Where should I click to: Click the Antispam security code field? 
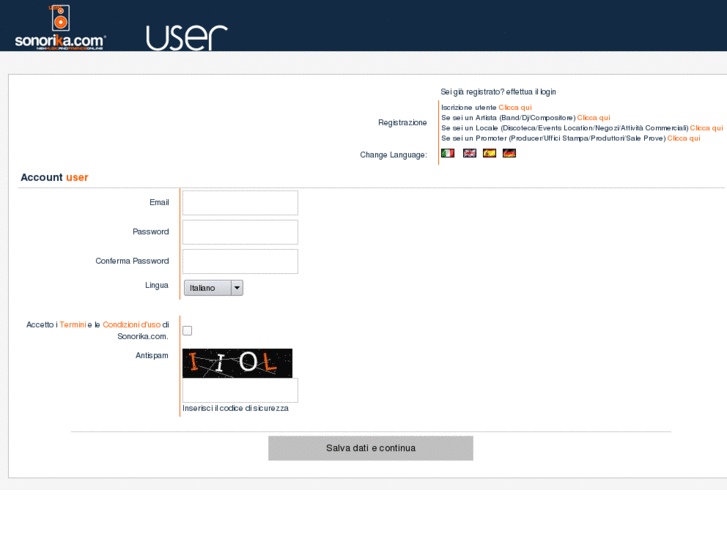click(240, 390)
